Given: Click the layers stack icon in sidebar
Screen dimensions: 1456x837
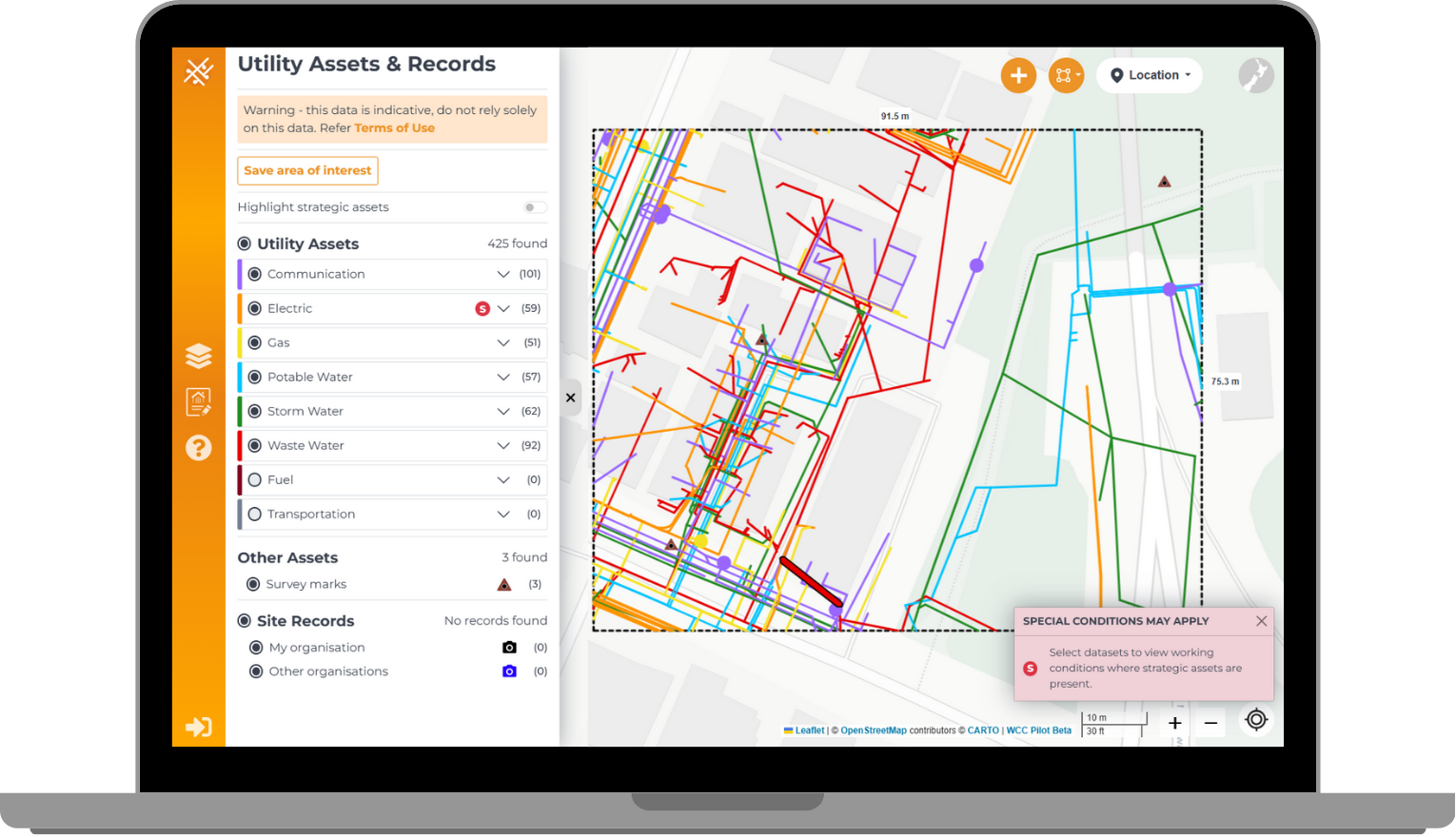Looking at the screenshot, I should (198, 356).
